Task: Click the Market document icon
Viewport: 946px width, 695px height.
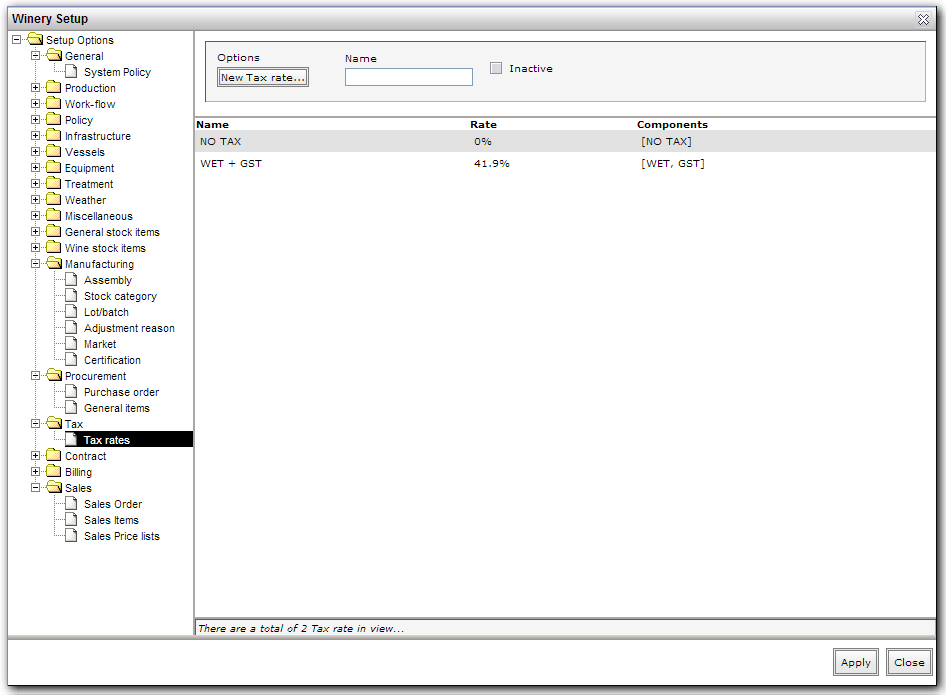Action: click(x=71, y=343)
